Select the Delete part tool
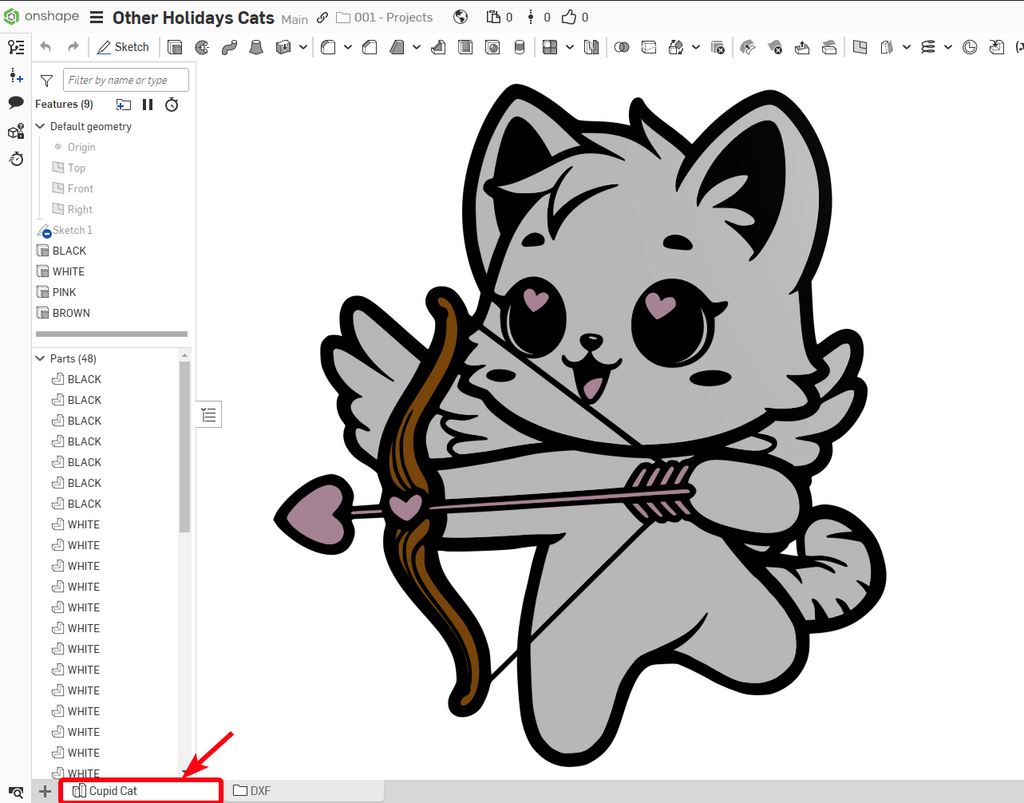 pyautogui.click(x=717, y=47)
